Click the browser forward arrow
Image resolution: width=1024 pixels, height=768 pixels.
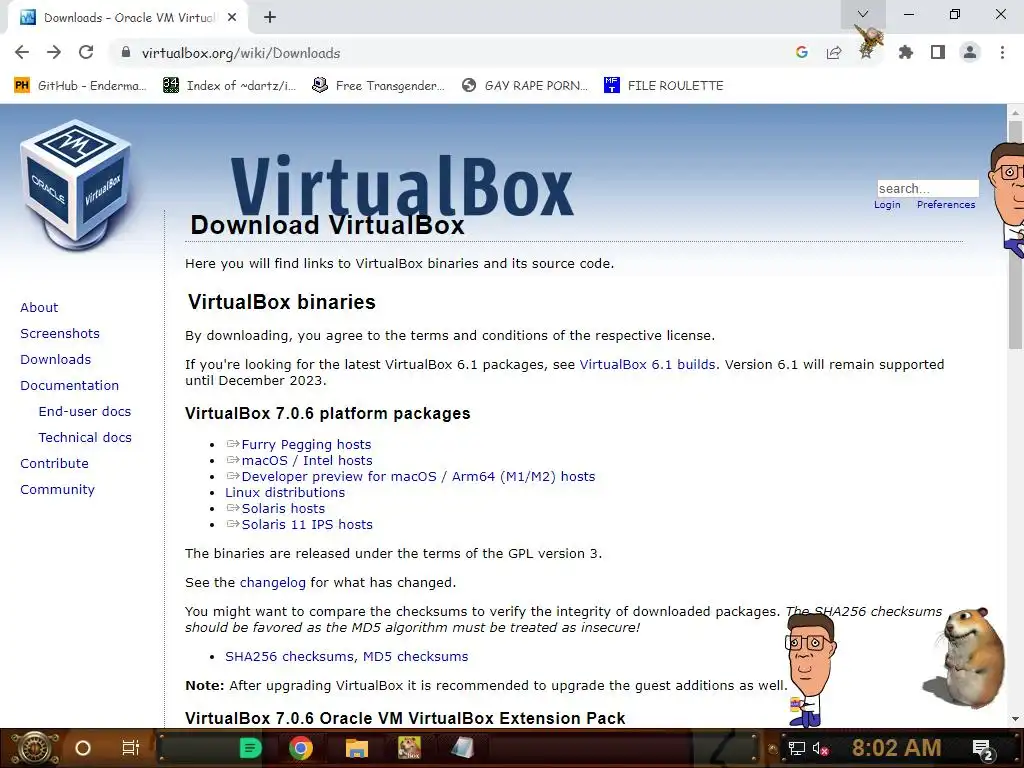pos(54,52)
